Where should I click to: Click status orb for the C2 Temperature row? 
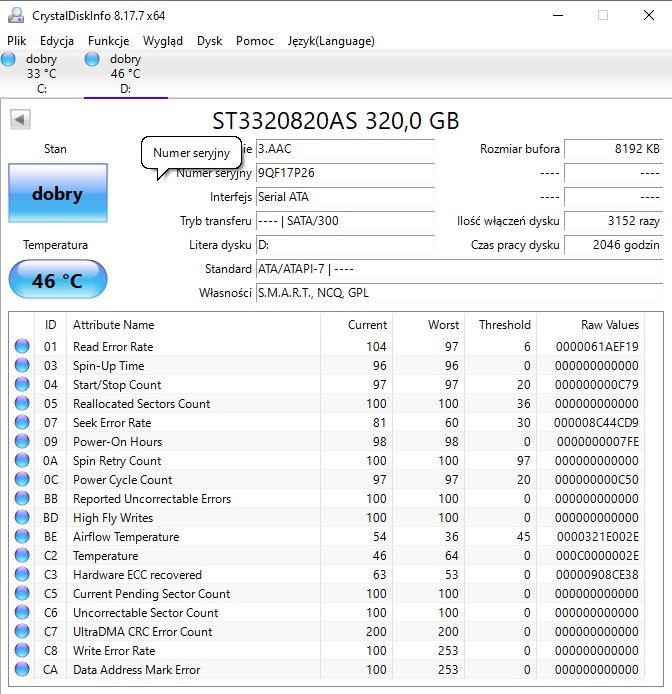point(22,555)
